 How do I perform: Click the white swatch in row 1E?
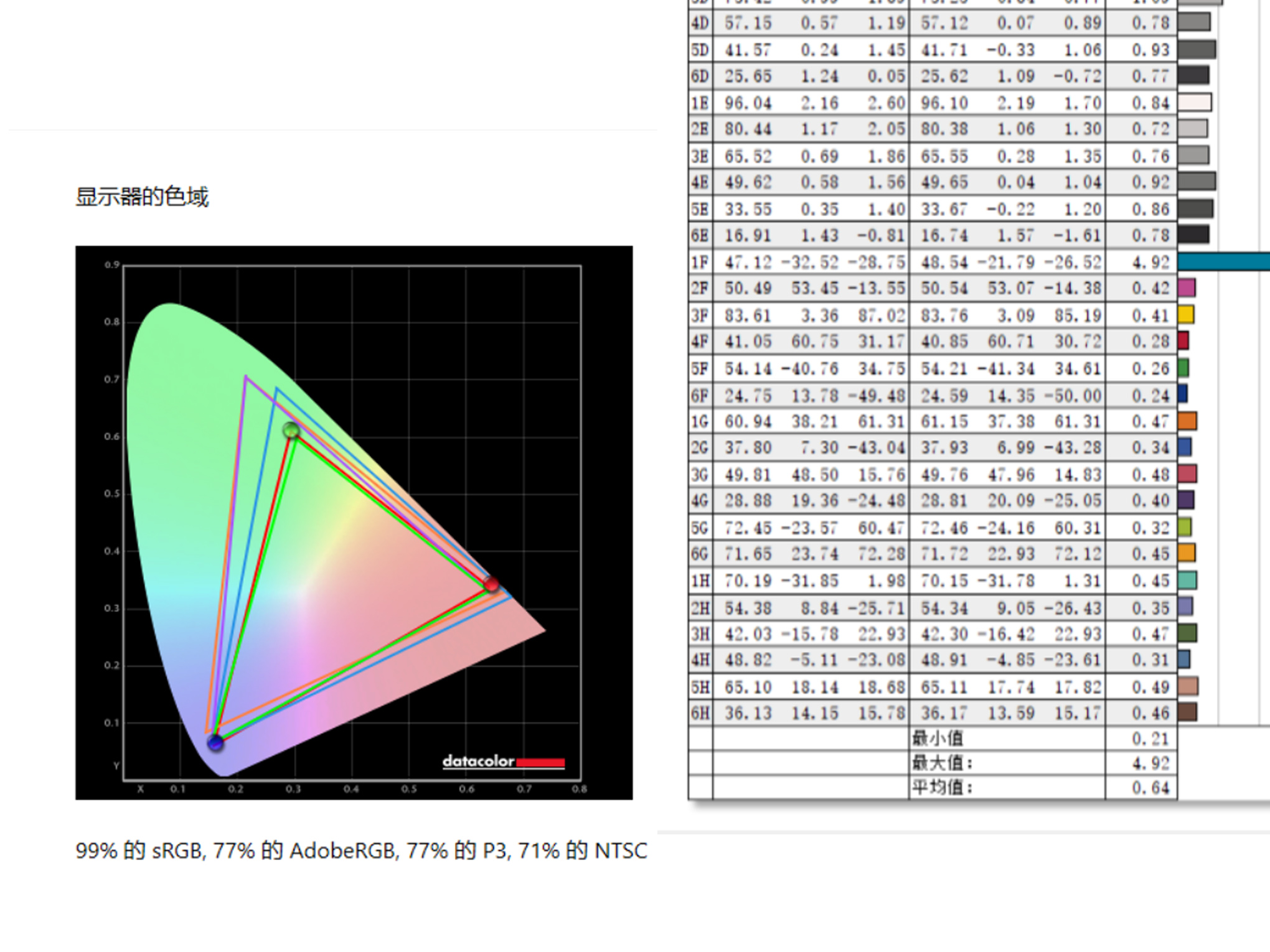click(x=1195, y=102)
